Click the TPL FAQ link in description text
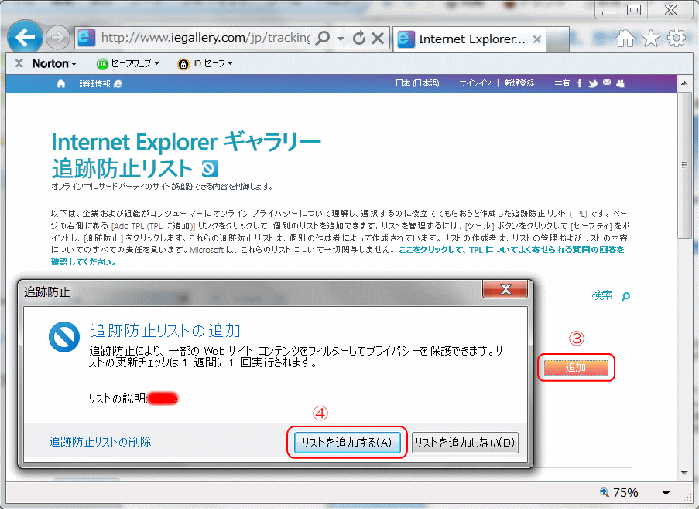The image size is (699, 509). point(511,250)
